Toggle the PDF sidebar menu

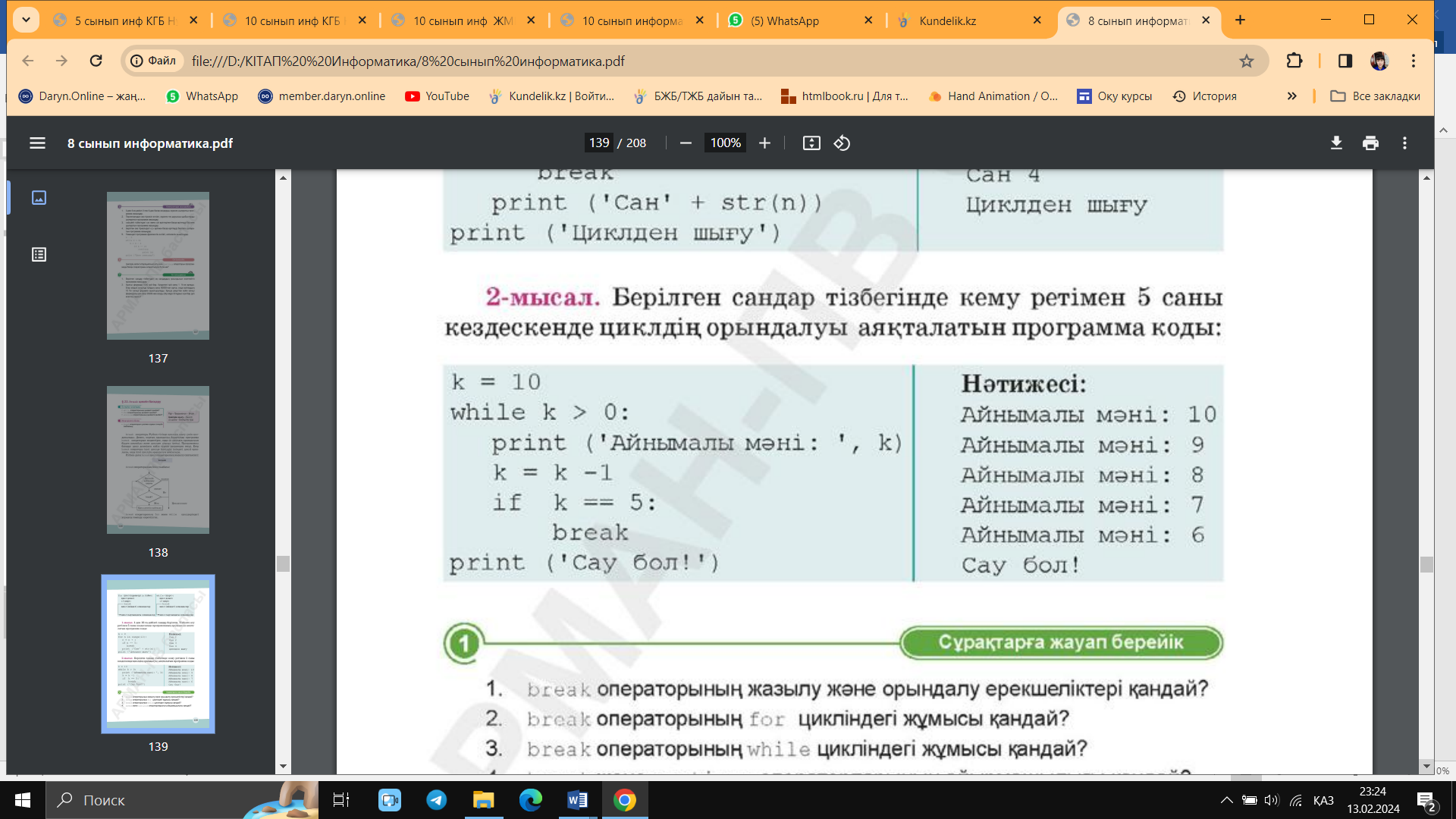point(37,143)
